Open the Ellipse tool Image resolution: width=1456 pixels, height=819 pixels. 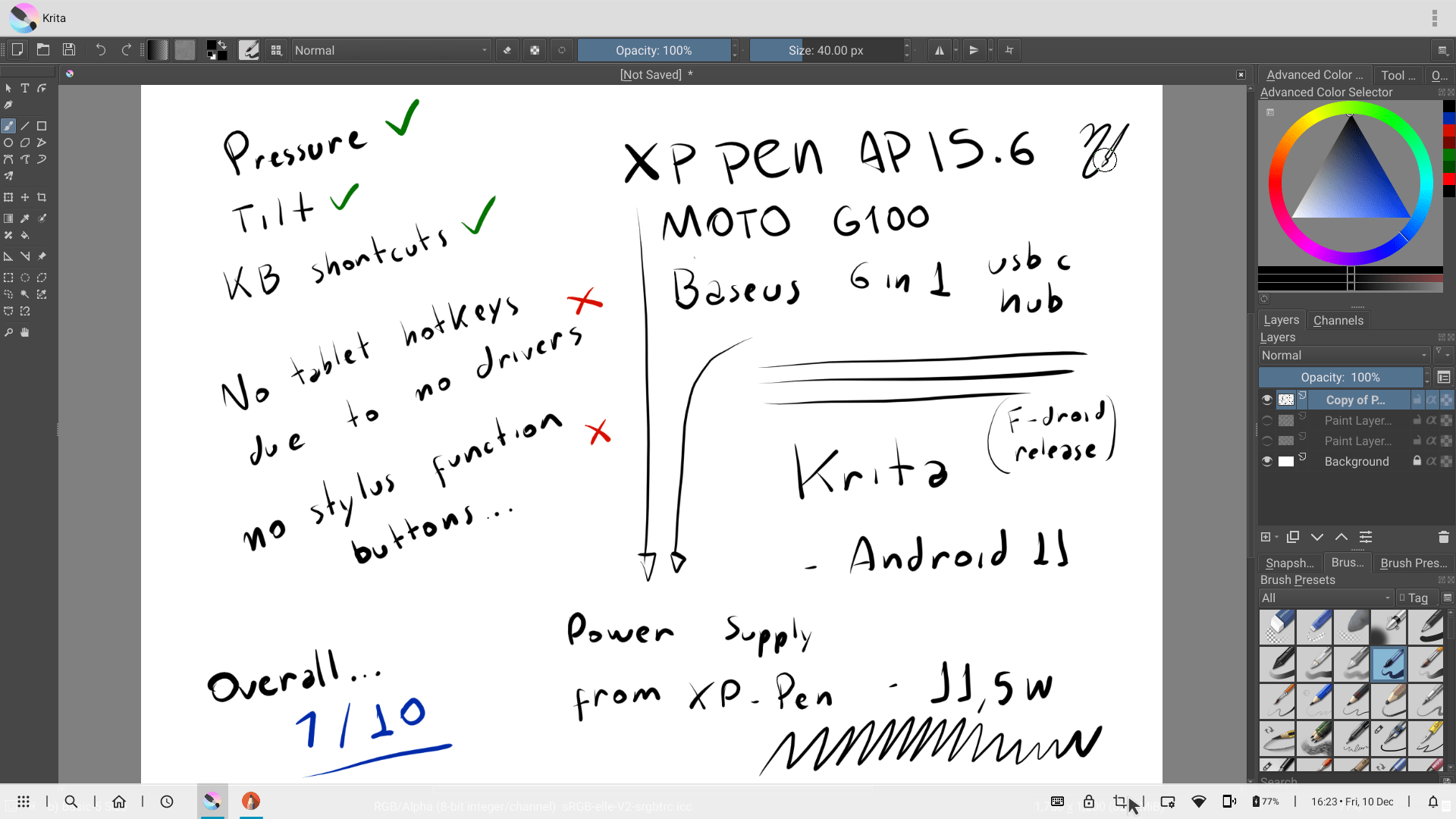8,142
